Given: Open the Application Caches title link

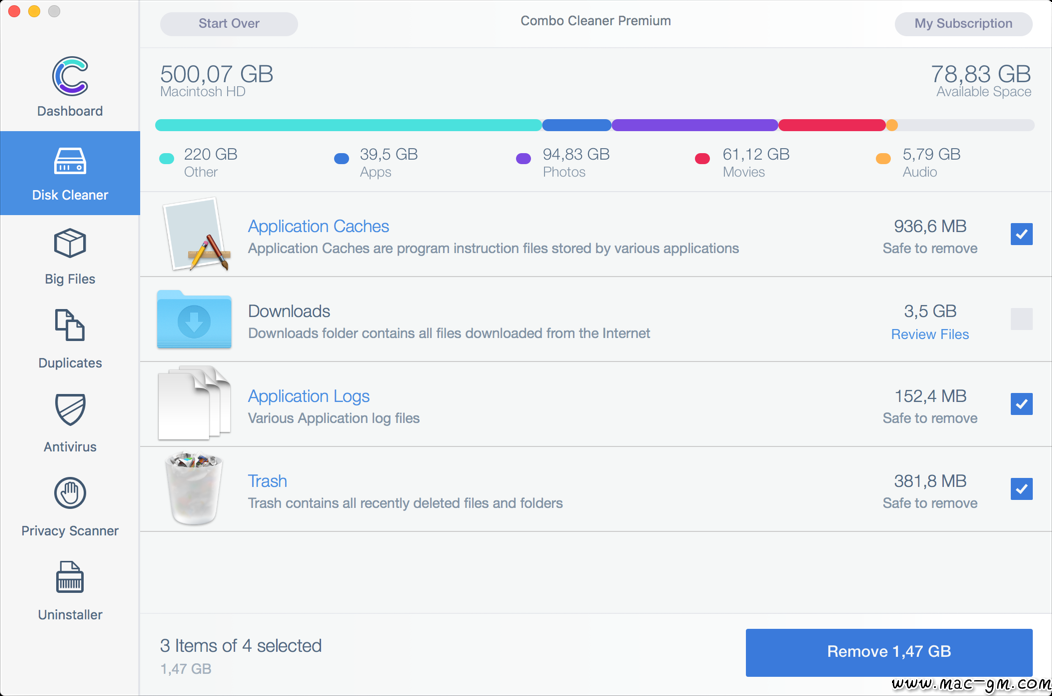Looking at the screenshot, I should (x=318, y=226).
